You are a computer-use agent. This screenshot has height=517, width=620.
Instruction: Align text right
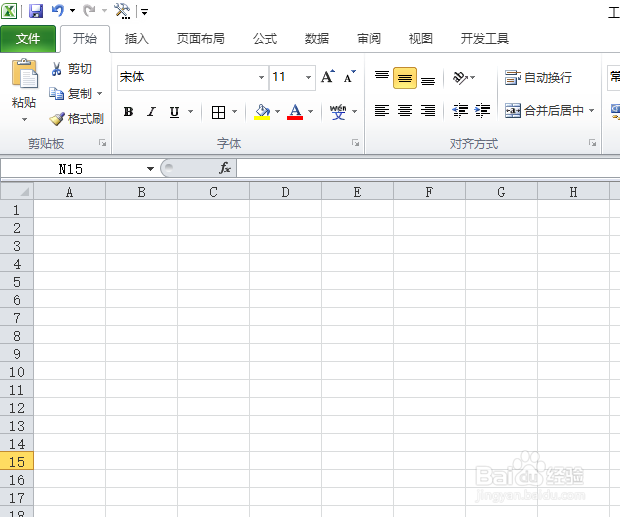pos(428,111)
